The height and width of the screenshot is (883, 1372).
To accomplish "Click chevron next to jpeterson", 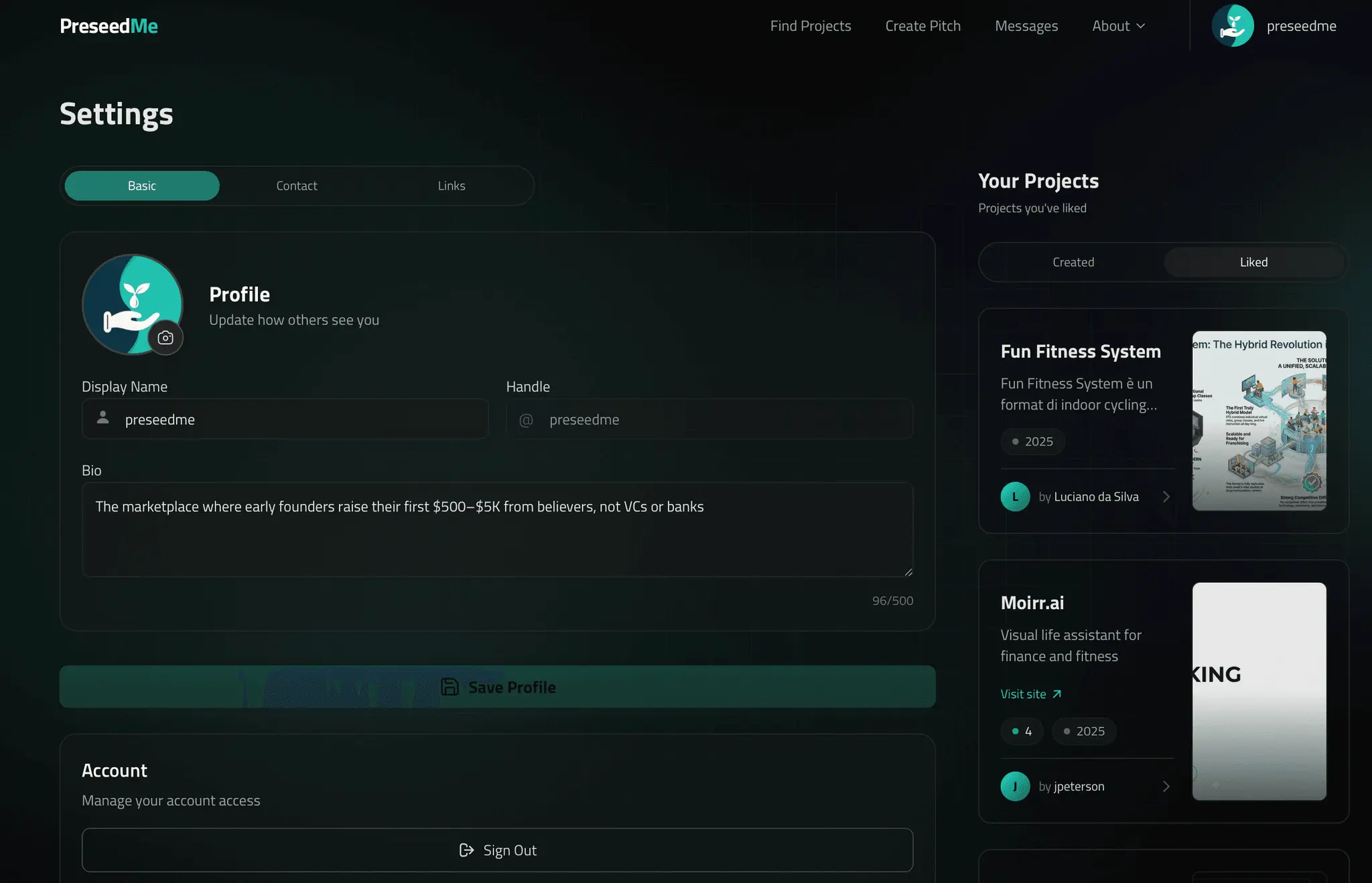I will pos(1166,787).
